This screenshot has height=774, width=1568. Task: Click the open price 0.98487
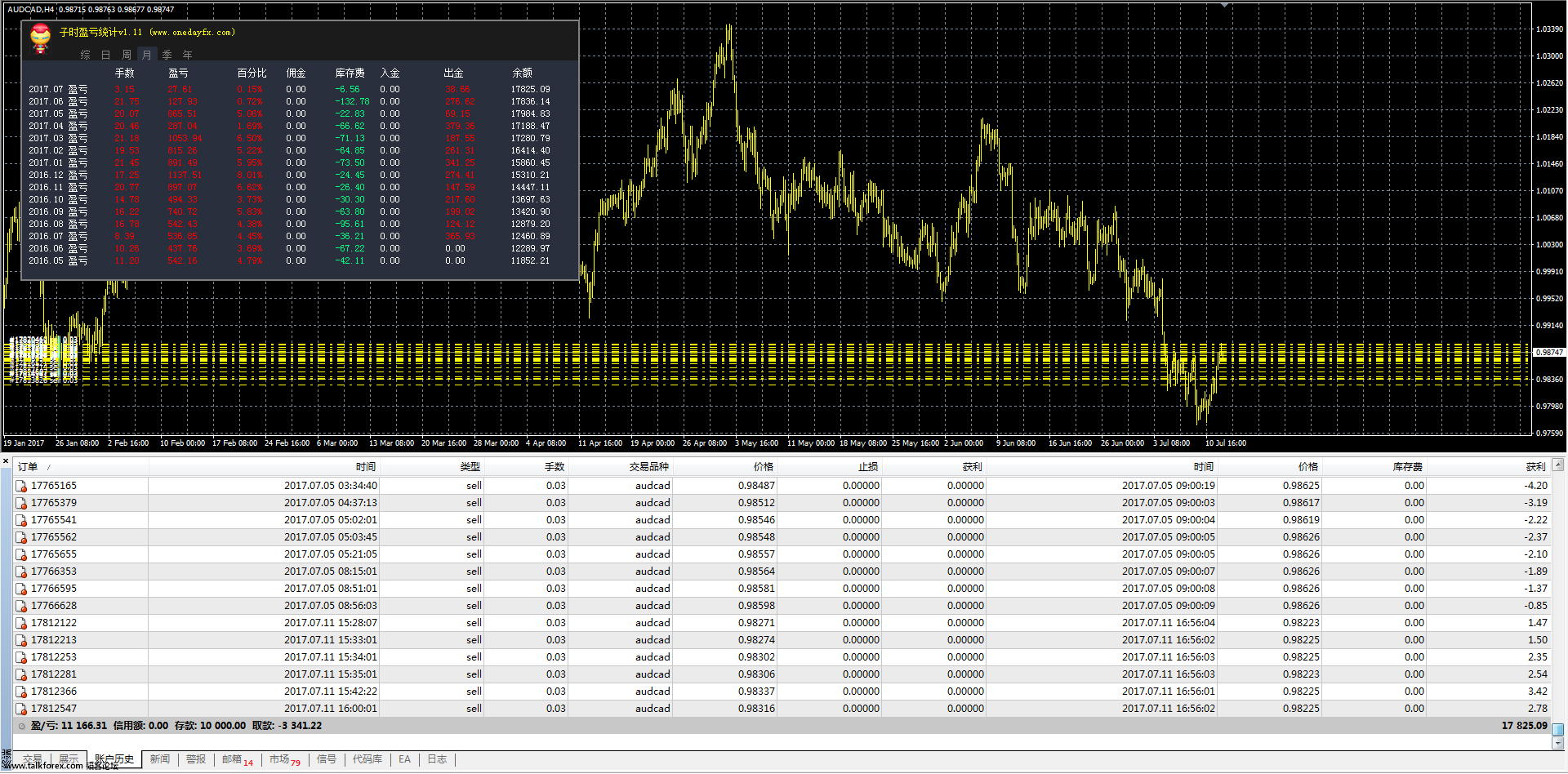pyautogui.click(x=756, y=486)
